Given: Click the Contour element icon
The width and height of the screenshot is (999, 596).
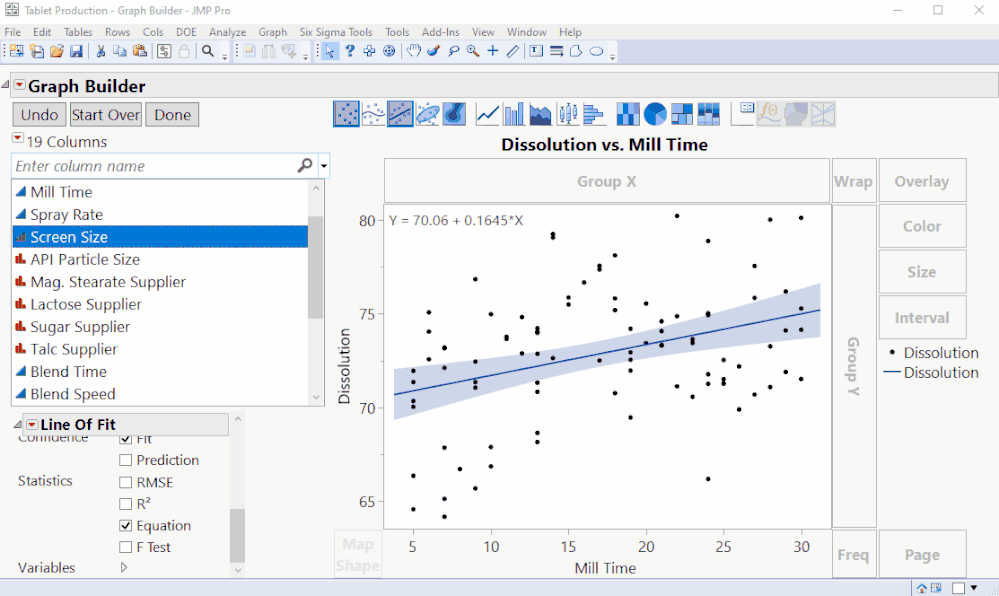Looking at the screenshot, I should tap(454, 114).
